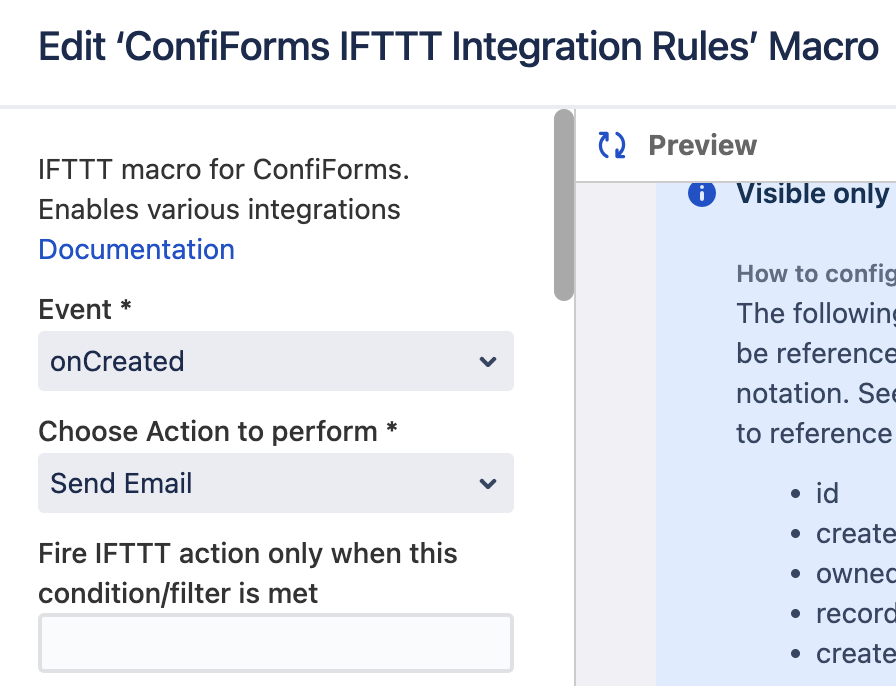Focus the condition/filter text field
Image resolution: width=896 pixels, height=686 pixels.
(x=276, y=643)
